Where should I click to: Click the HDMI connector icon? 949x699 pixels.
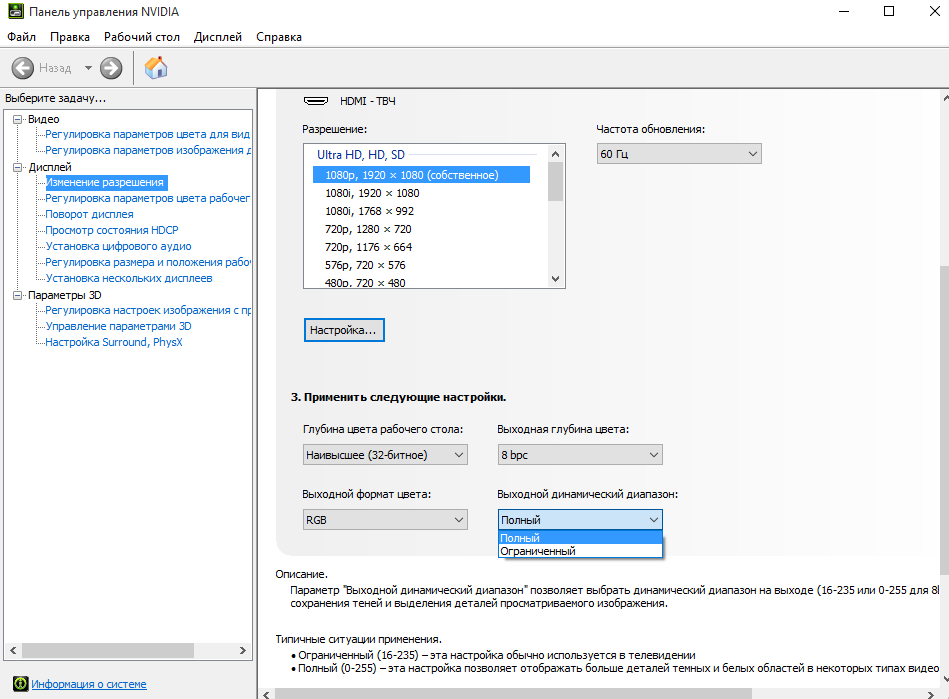coord(316,101)
